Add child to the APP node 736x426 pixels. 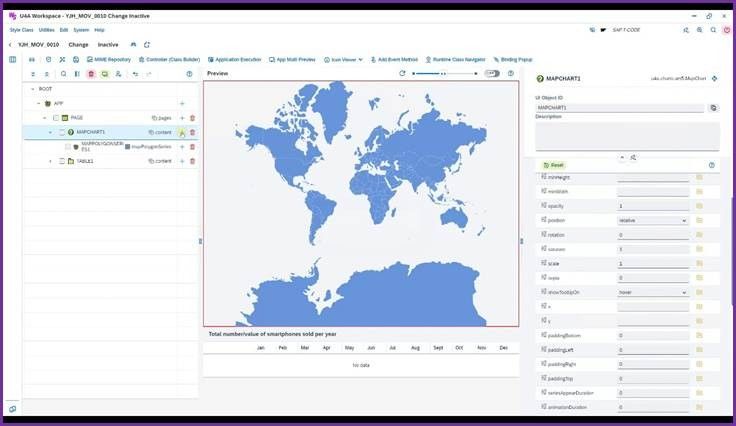pyautogui.click(x=182, y=103)
